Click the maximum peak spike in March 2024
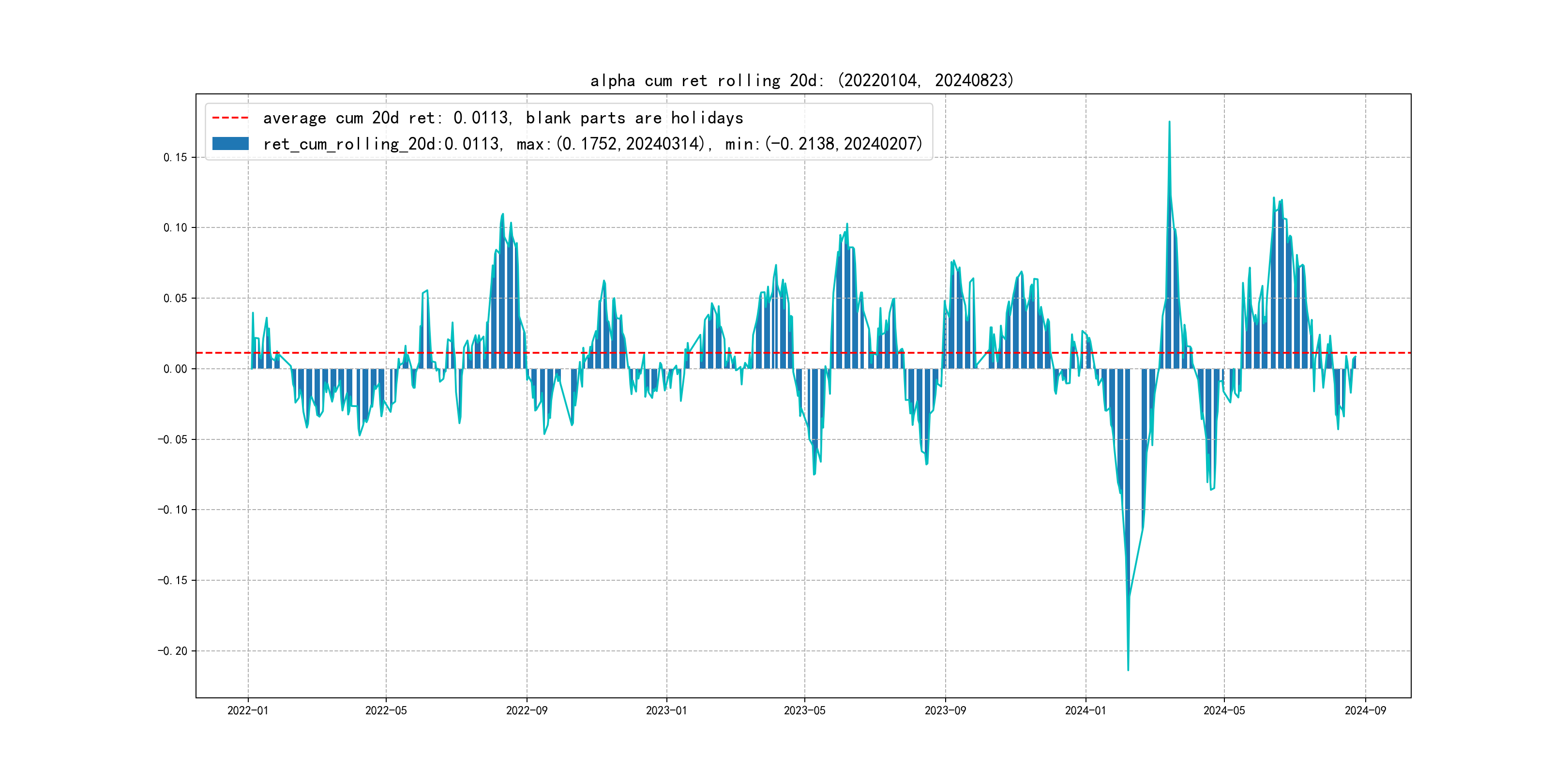1568x784 pixels. point(1169,125)
